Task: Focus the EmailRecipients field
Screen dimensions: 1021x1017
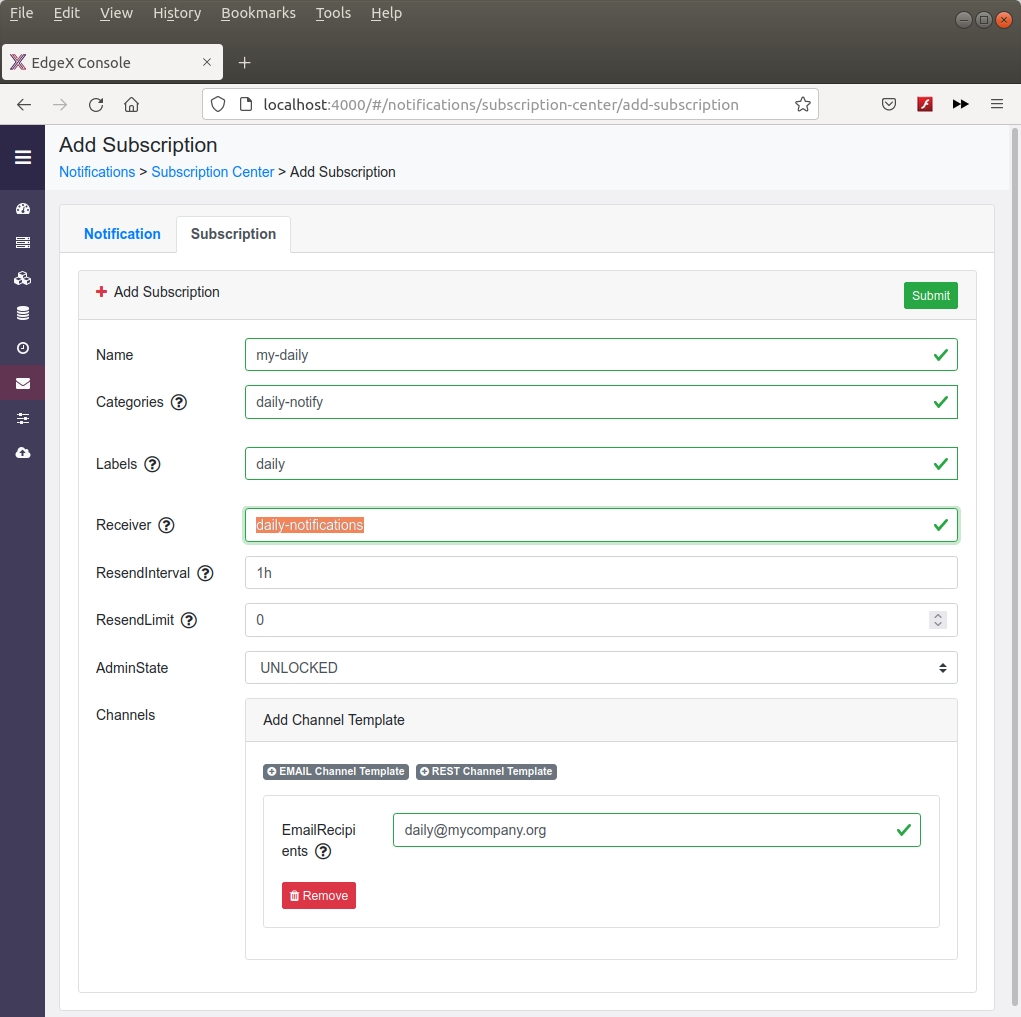Action: tap(656, 830)
